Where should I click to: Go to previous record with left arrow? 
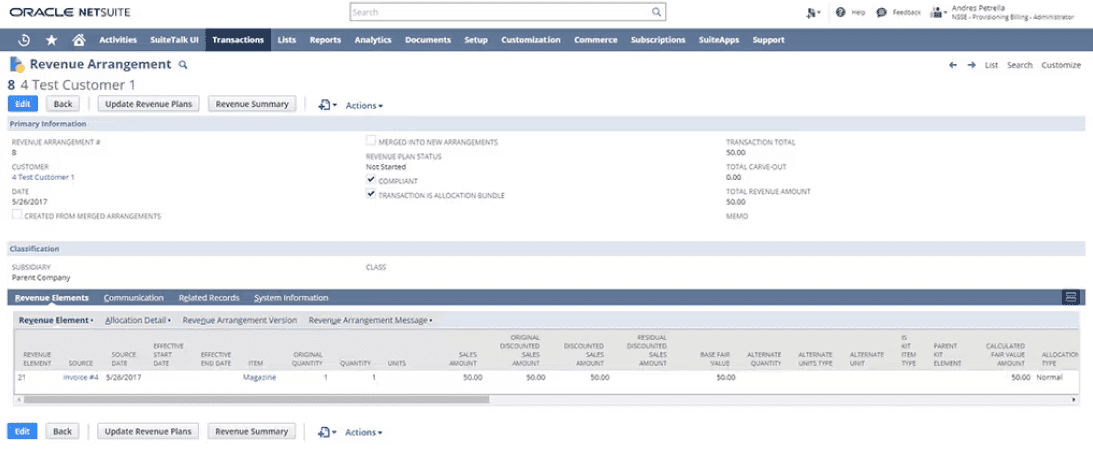coord(953,65)
